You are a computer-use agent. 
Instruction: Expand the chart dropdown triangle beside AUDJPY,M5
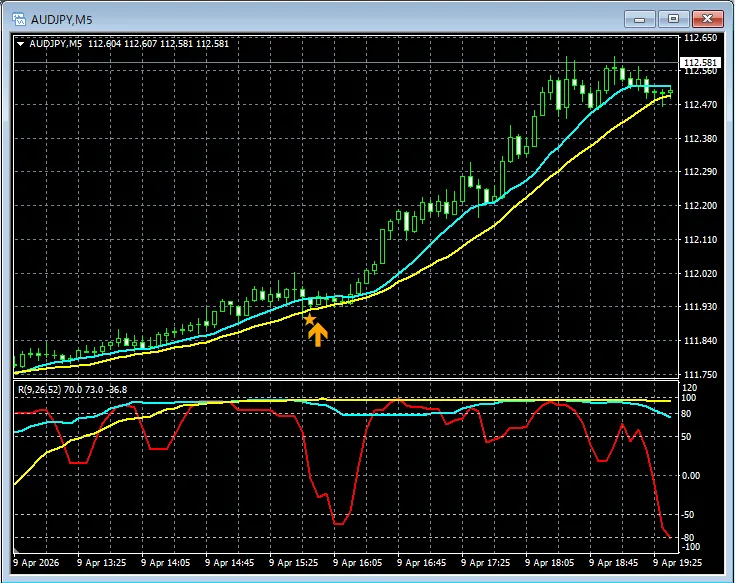click(x=20, y=44)
